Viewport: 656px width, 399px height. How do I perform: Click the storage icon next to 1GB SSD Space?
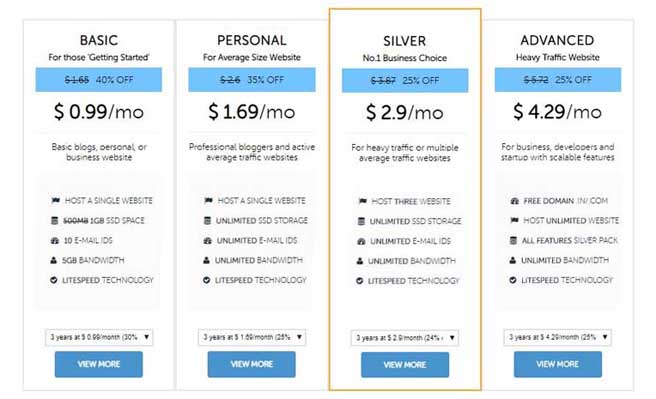pyautogui.click(x=54, y=220)
